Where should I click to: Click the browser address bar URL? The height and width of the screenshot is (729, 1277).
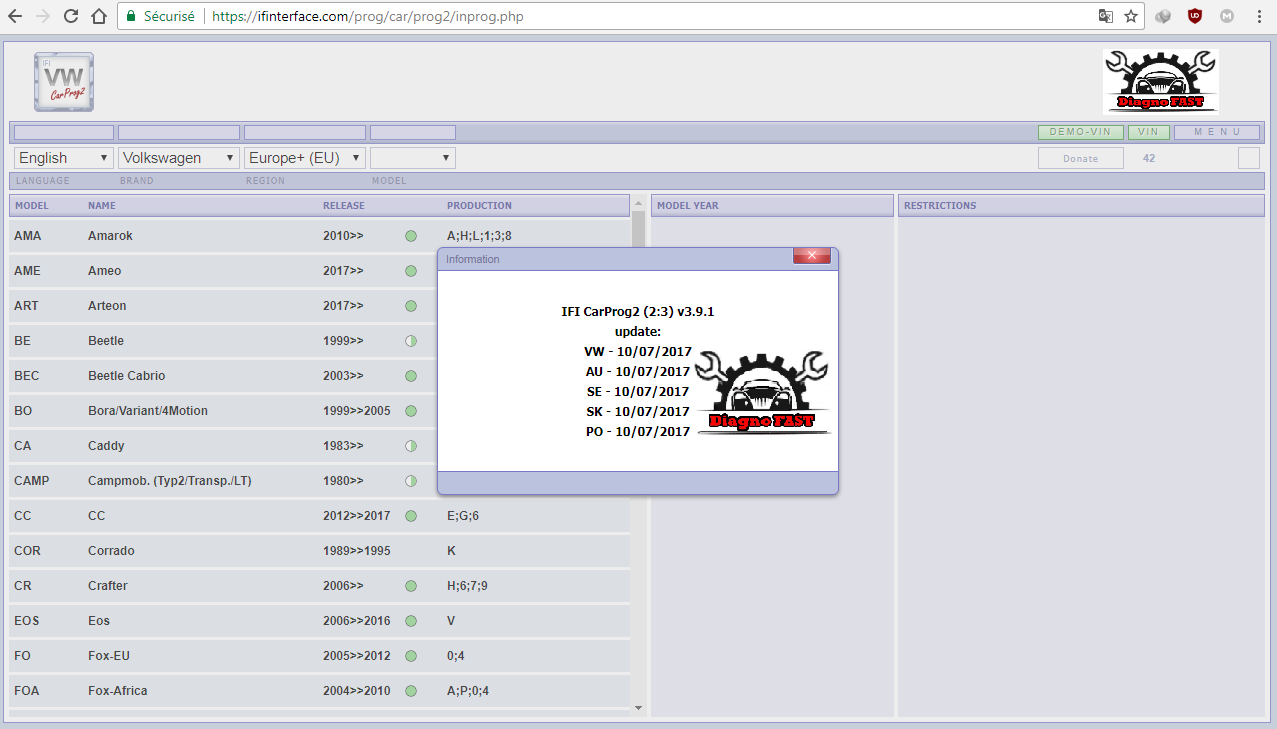click(366, 17)
